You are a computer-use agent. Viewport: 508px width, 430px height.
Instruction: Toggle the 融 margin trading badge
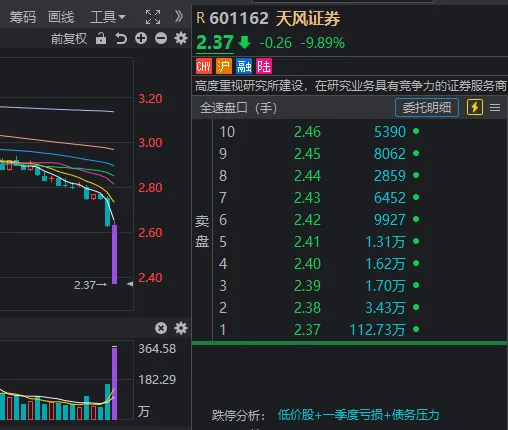pos(244,66)
